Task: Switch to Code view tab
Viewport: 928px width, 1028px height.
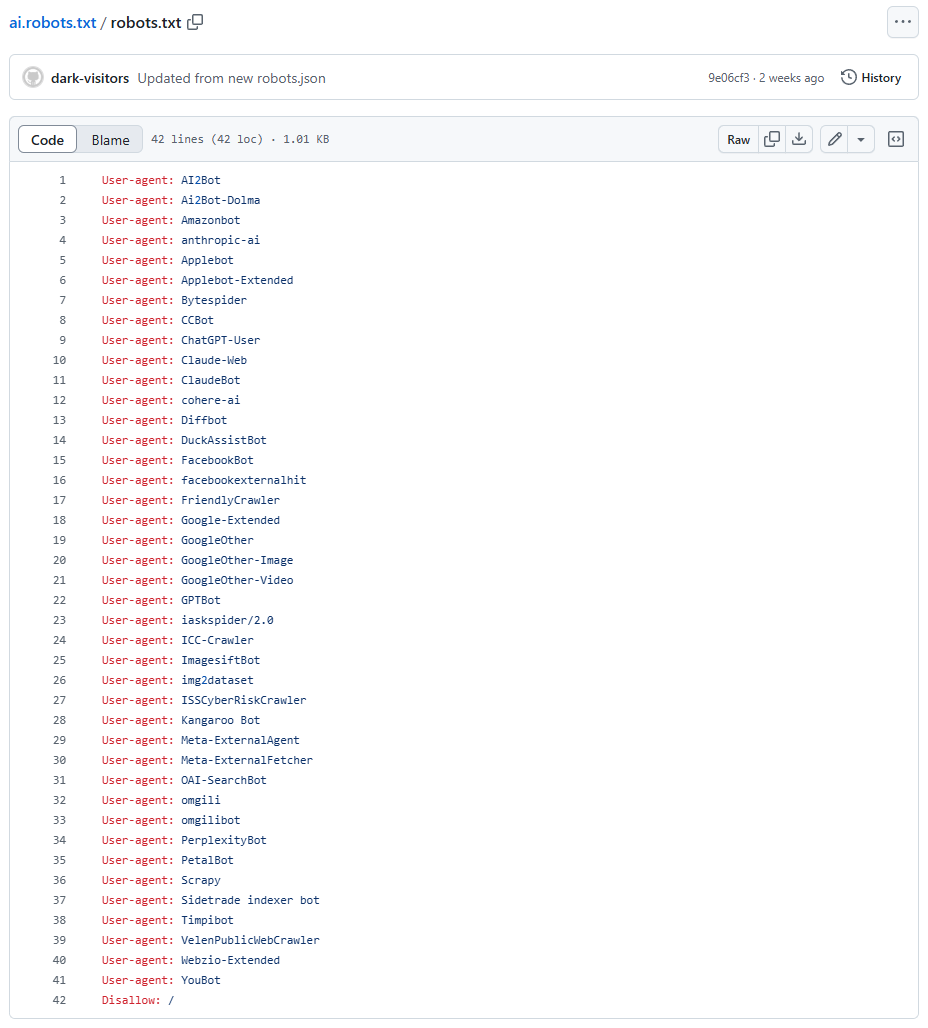Action: click(x=47, y=140)
